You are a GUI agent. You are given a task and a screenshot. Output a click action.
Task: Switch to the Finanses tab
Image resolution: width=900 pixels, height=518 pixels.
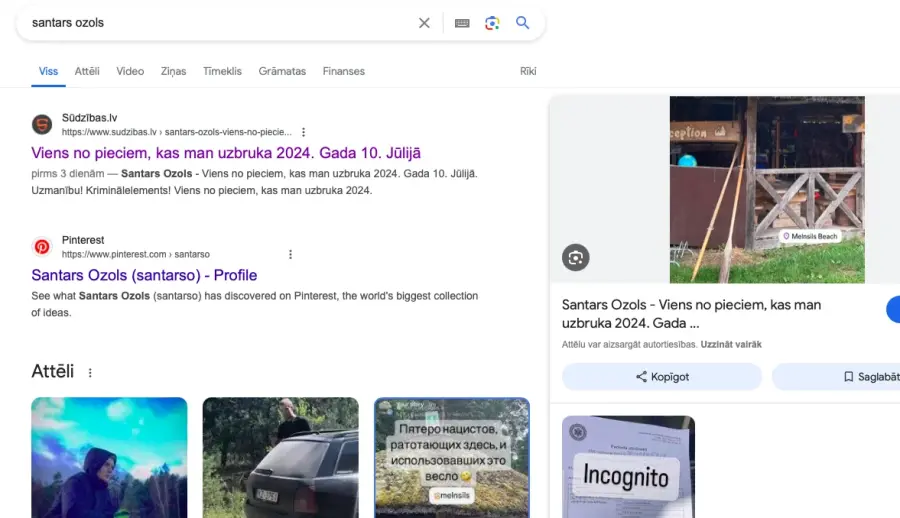coord(344,71)
